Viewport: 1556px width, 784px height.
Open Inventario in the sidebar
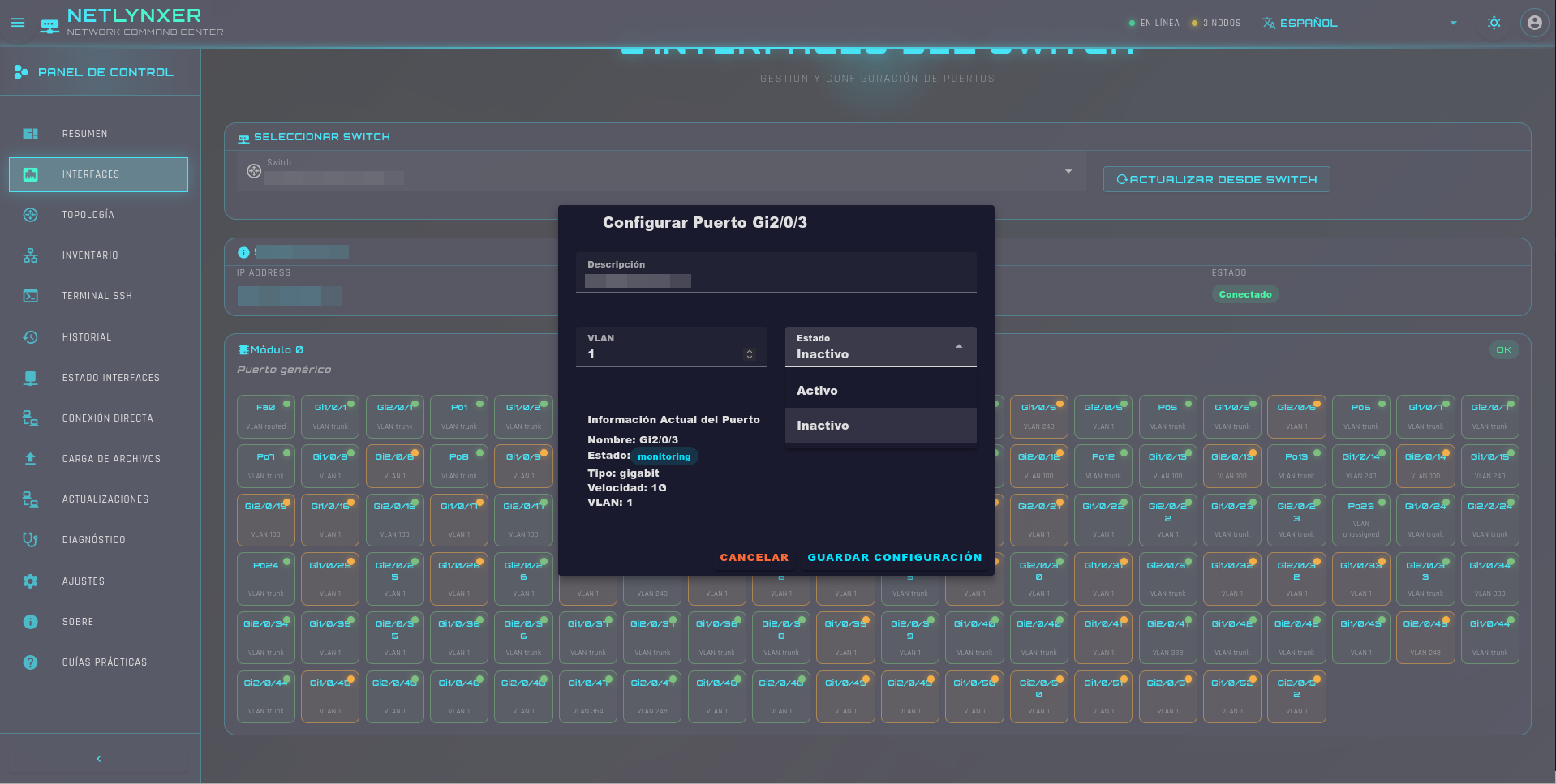[90, 255]
